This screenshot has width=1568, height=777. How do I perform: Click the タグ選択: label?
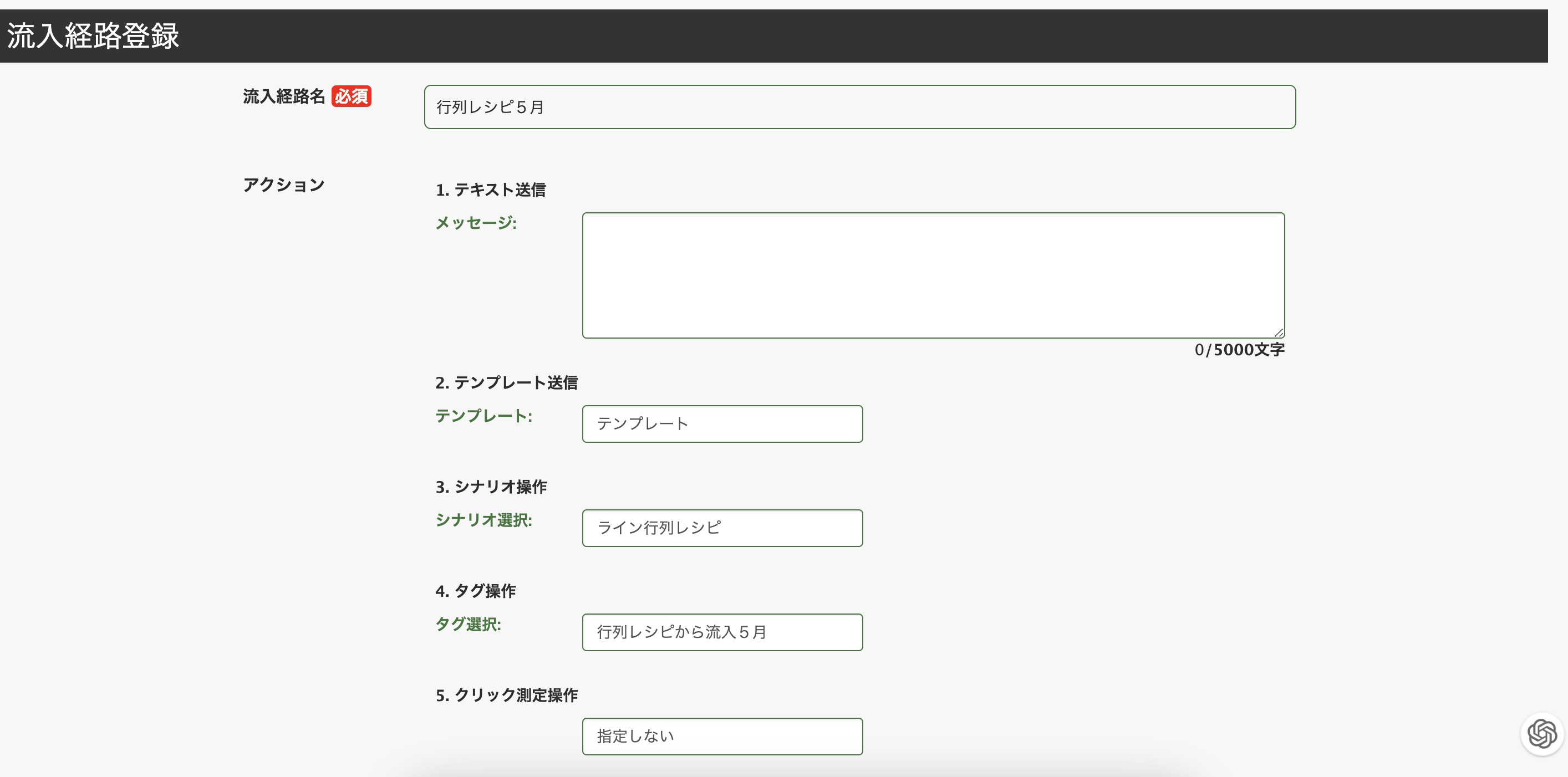[x=468, y=624]
